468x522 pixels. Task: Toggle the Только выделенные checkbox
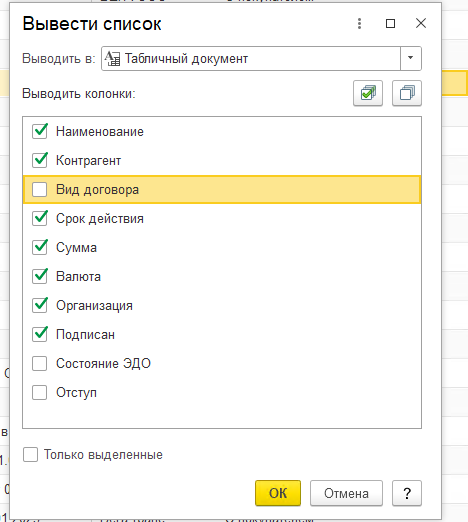pos(30,455)
